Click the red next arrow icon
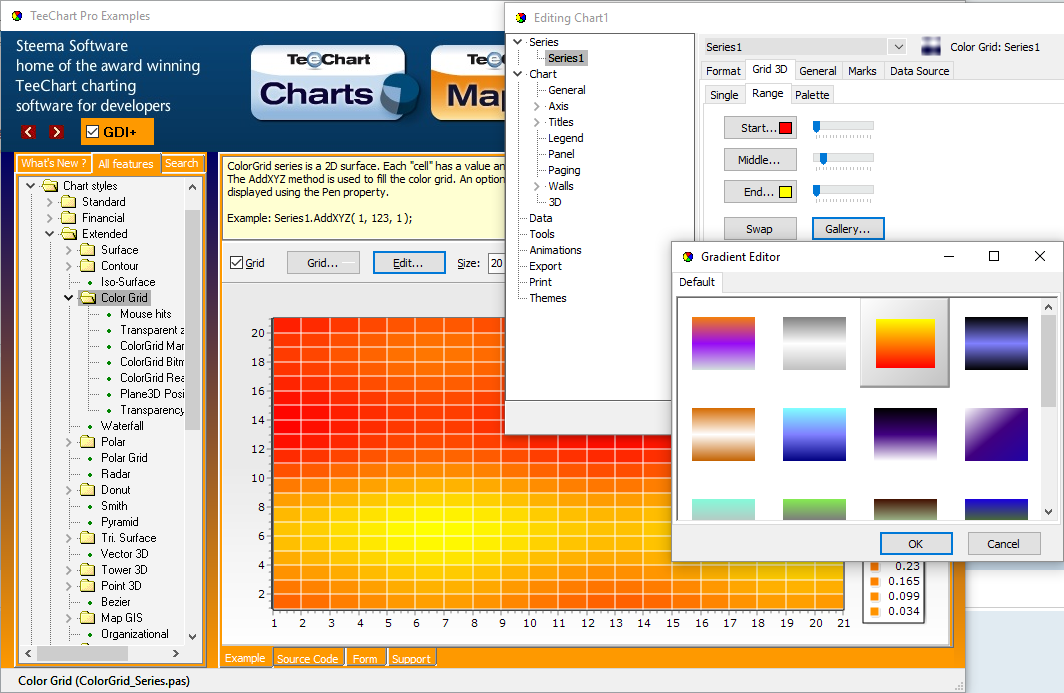This screenshot has height=693, width=1064. coord(56,132)
